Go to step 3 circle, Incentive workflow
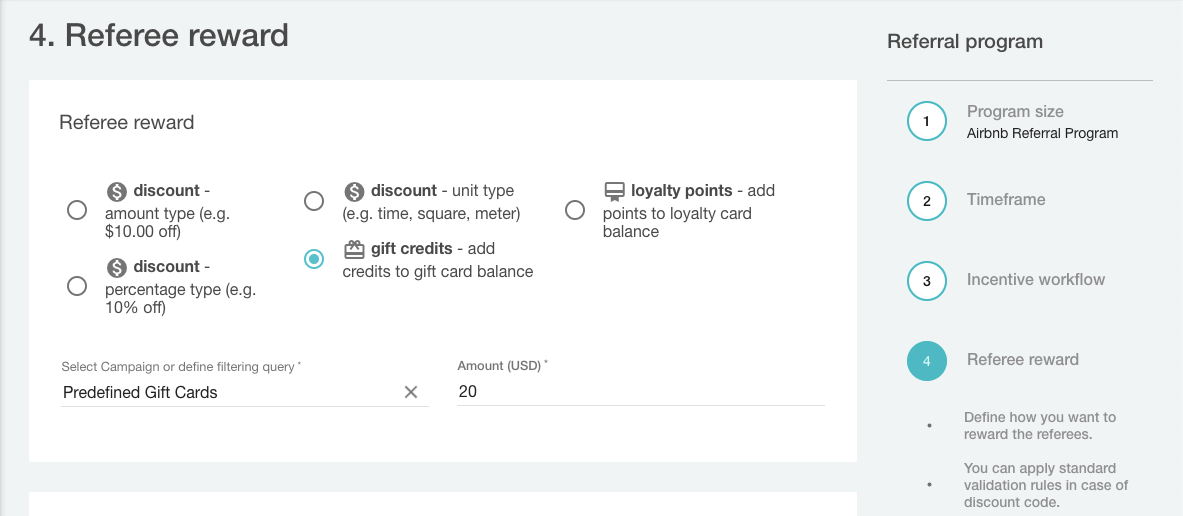 927,281
